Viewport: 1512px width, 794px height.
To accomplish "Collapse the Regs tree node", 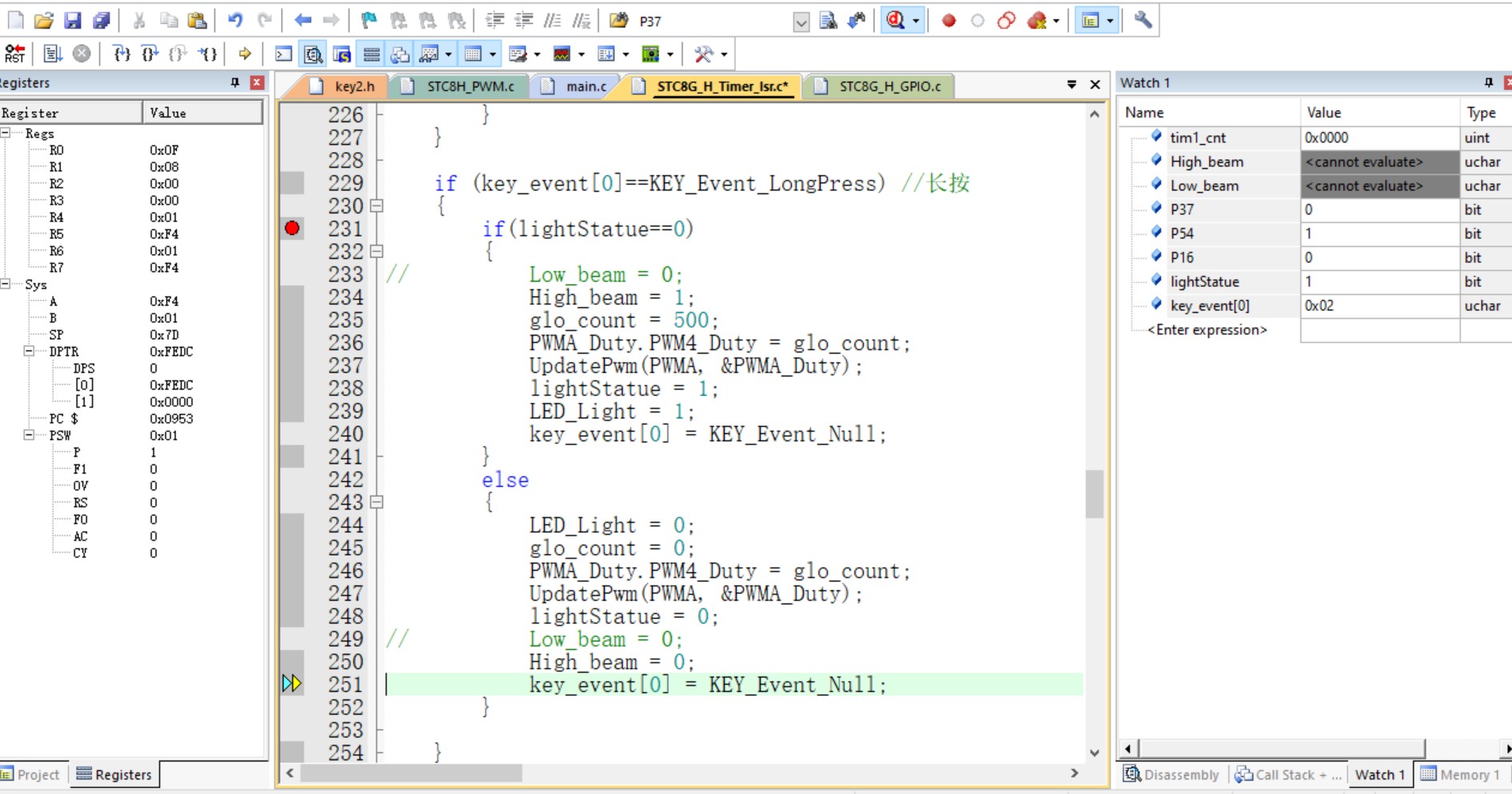I will click(6, 134).
